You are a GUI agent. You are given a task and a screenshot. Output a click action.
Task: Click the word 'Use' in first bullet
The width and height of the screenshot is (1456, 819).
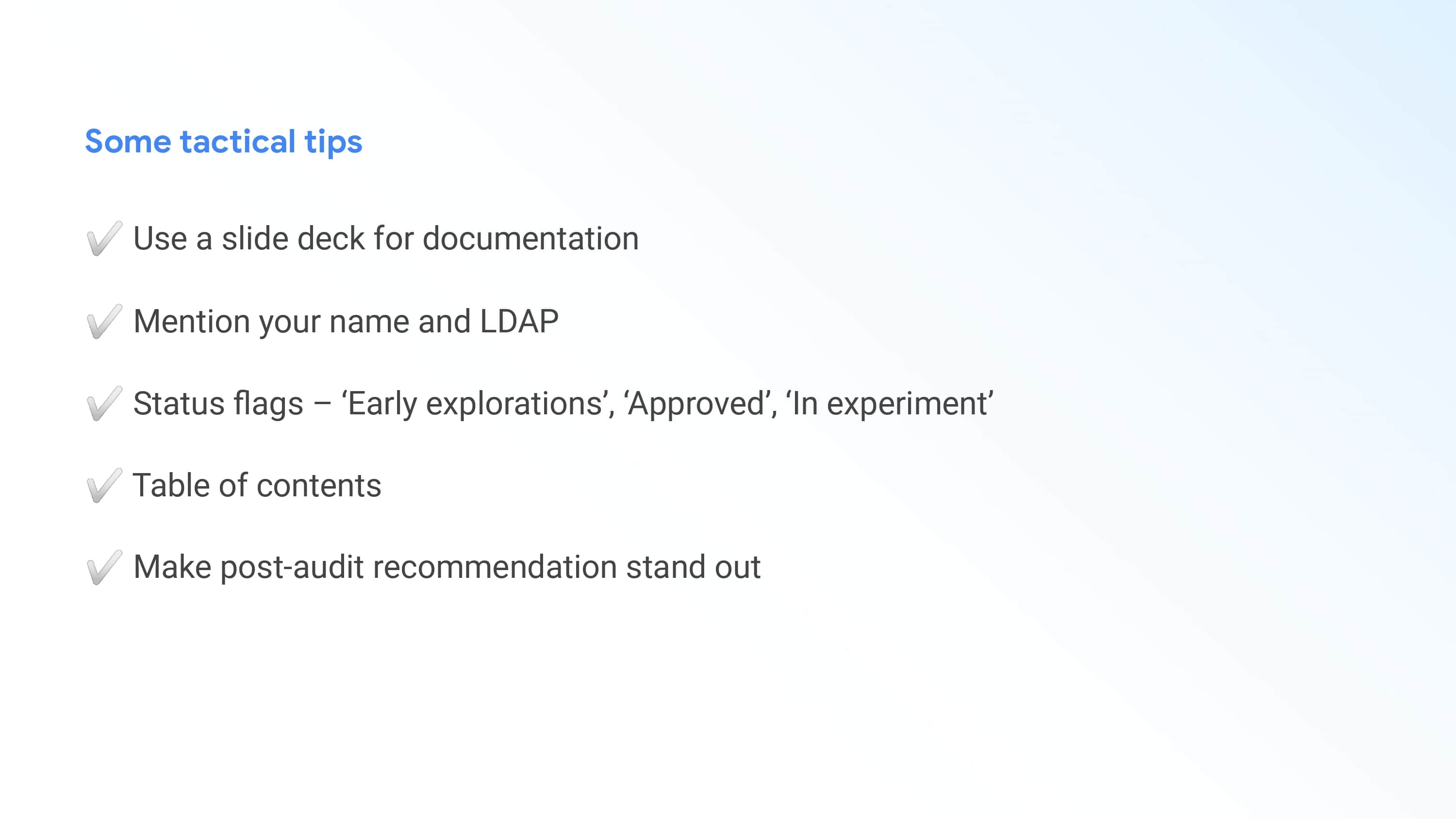(160, 239)
